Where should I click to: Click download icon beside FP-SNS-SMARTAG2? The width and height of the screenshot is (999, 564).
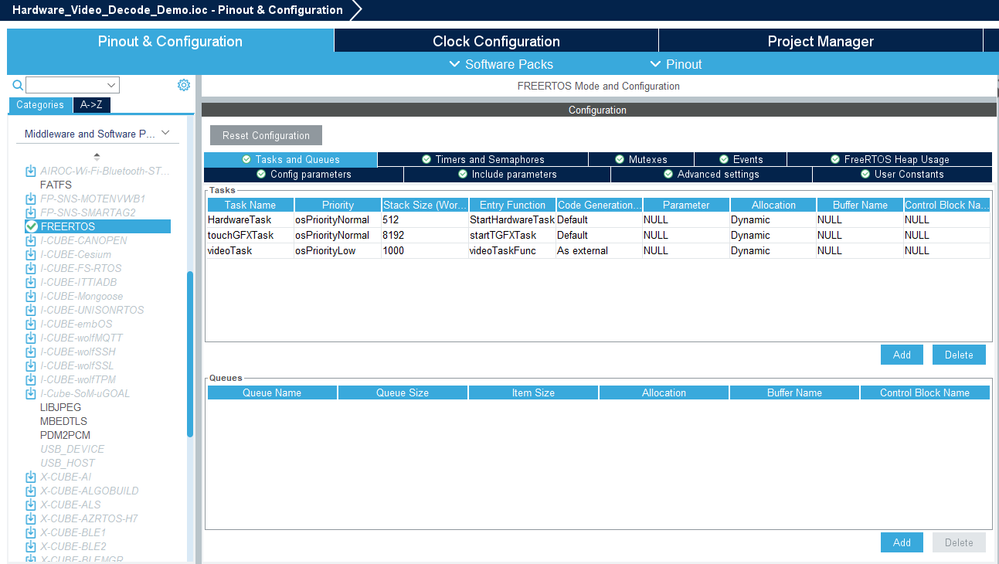click(31, 213)
